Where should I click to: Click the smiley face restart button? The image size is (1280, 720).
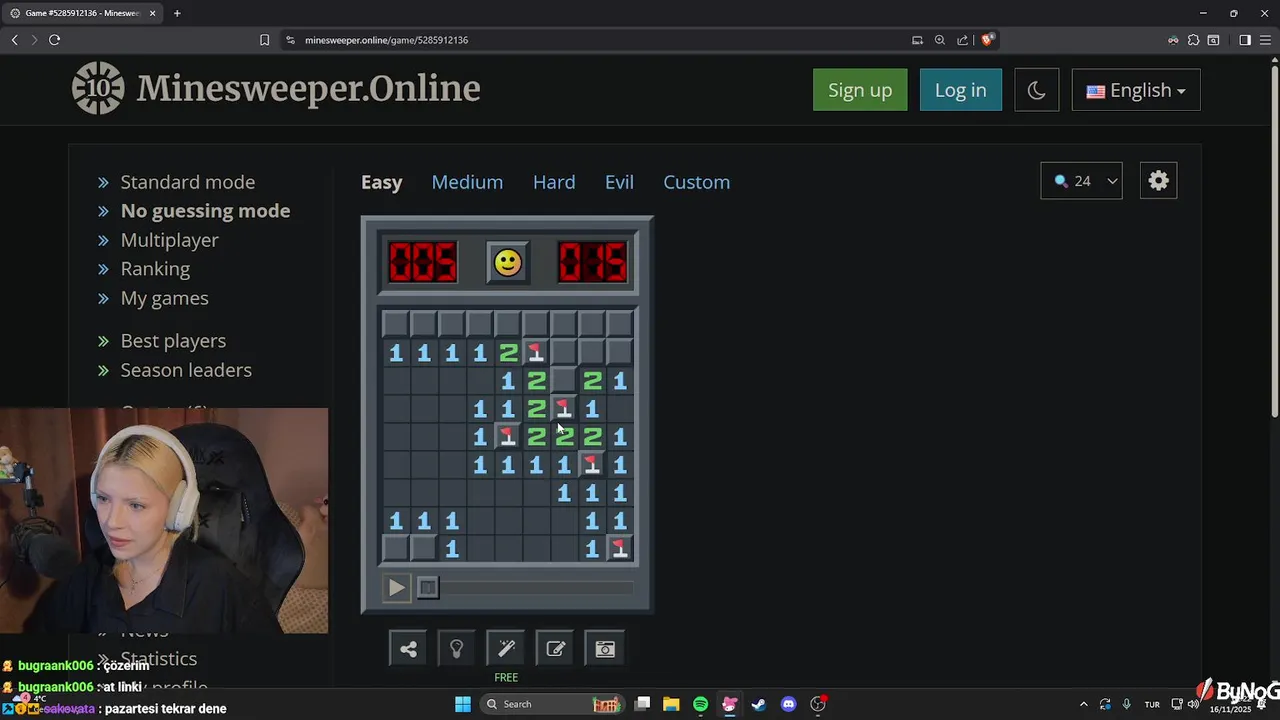point(508,262)
